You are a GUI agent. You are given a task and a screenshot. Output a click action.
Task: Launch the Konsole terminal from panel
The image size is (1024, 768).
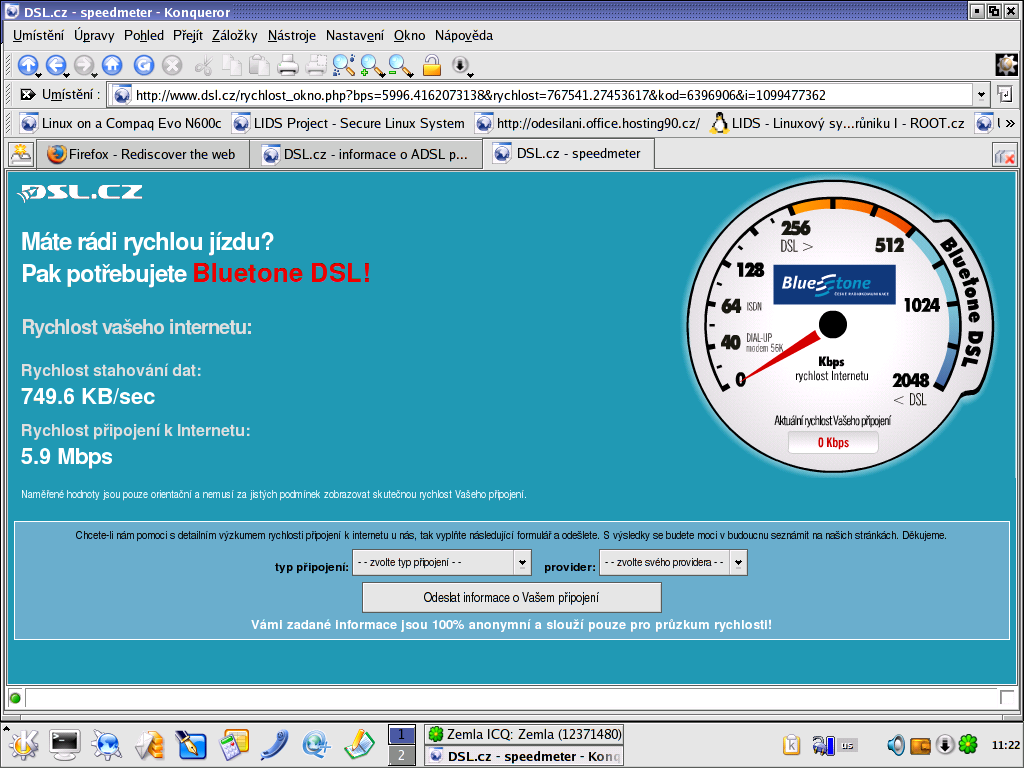[65, 744]
